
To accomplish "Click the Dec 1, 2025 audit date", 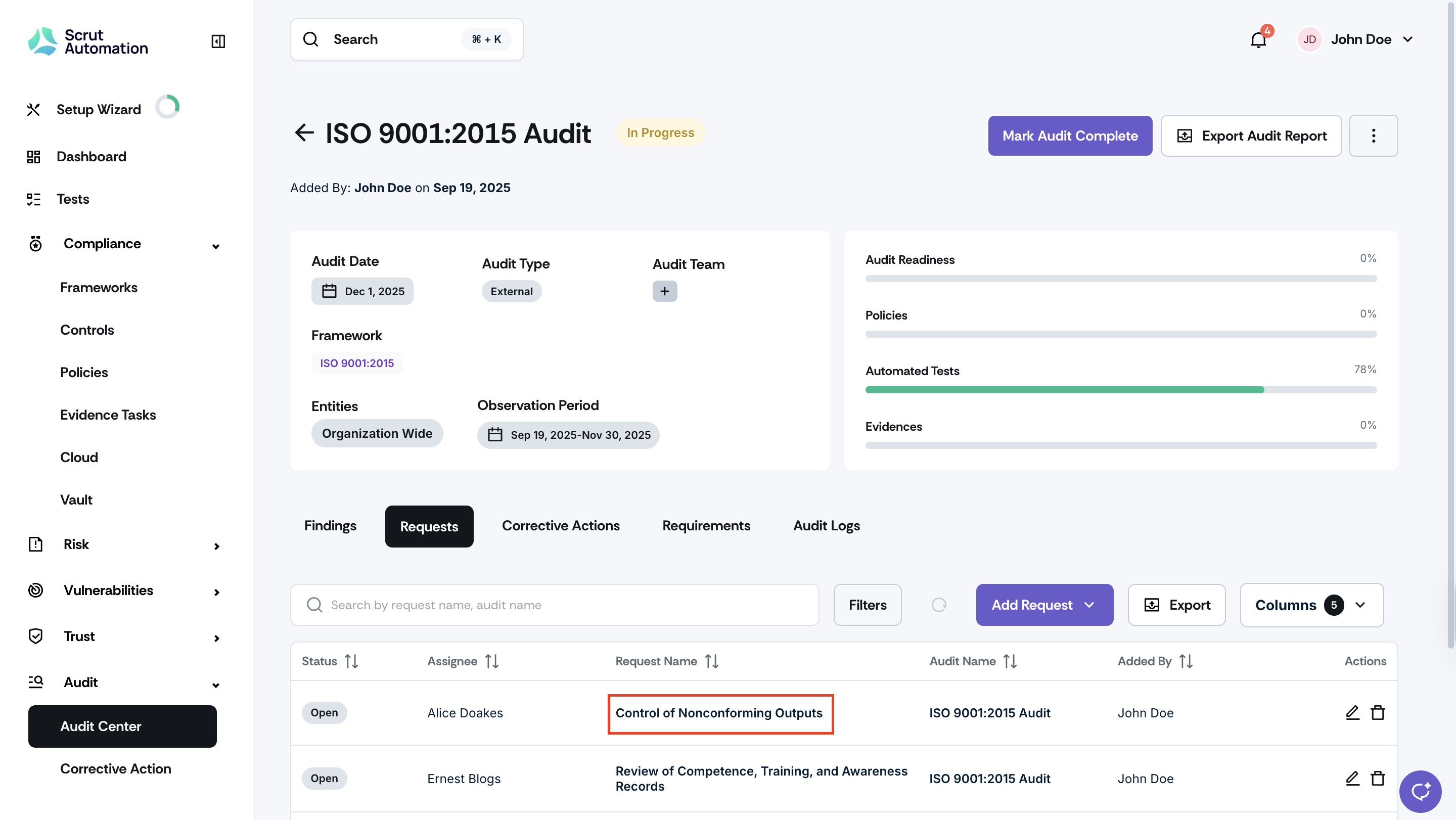I will pyautogui.click(x=362, y=291).
